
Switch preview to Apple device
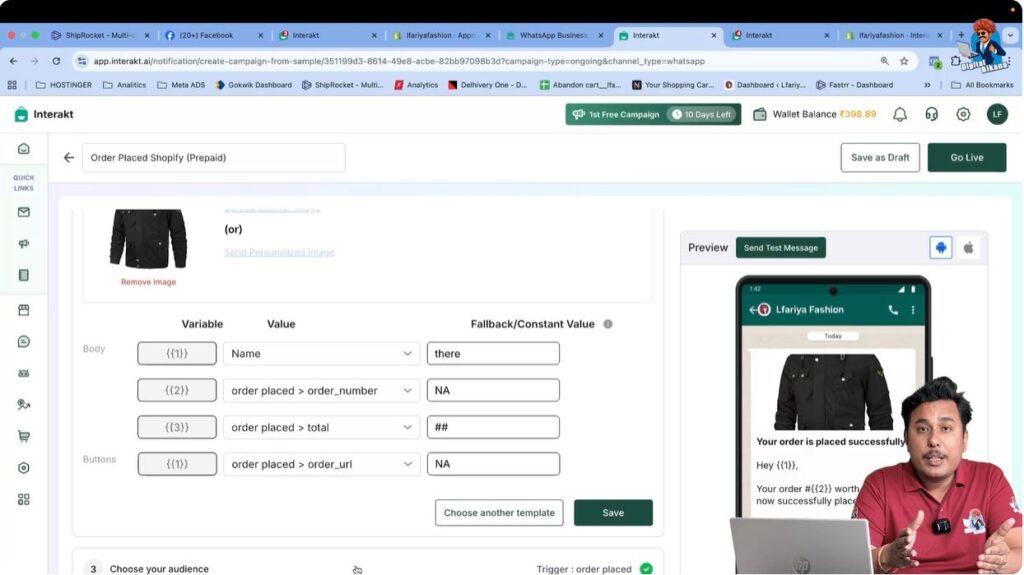click(x=968, y=248)
